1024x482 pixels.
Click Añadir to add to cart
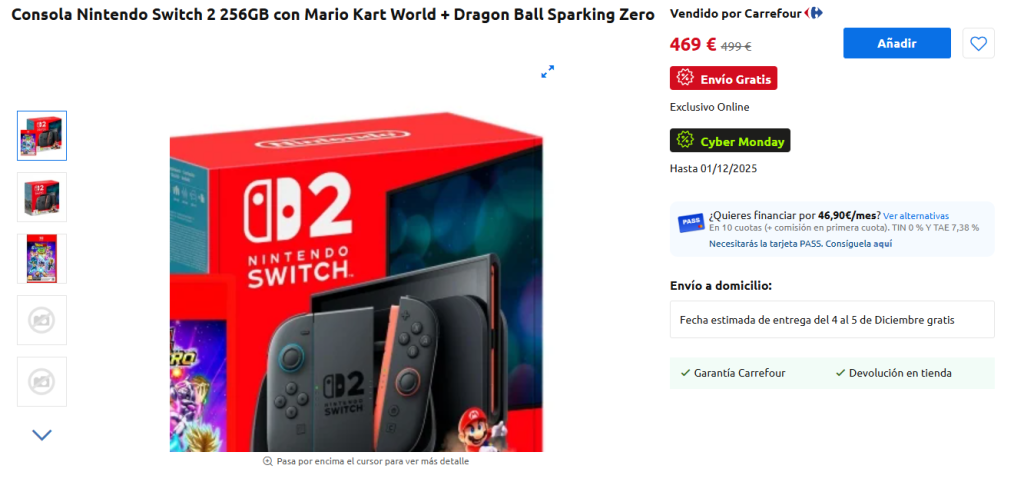tap(897, 43)
